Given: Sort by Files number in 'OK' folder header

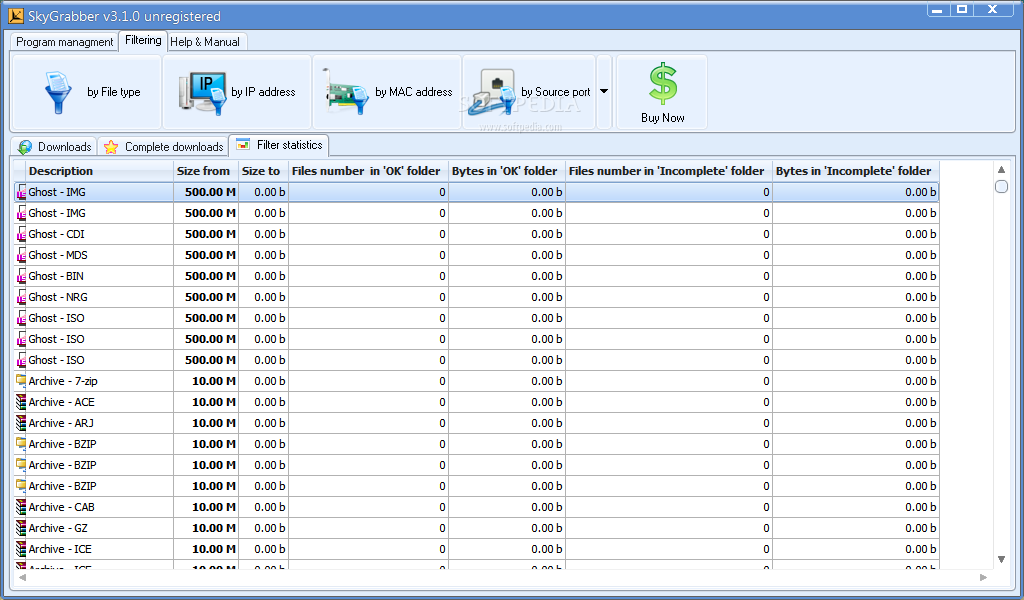Looking at the screenshot, I should tap(368, 171).
